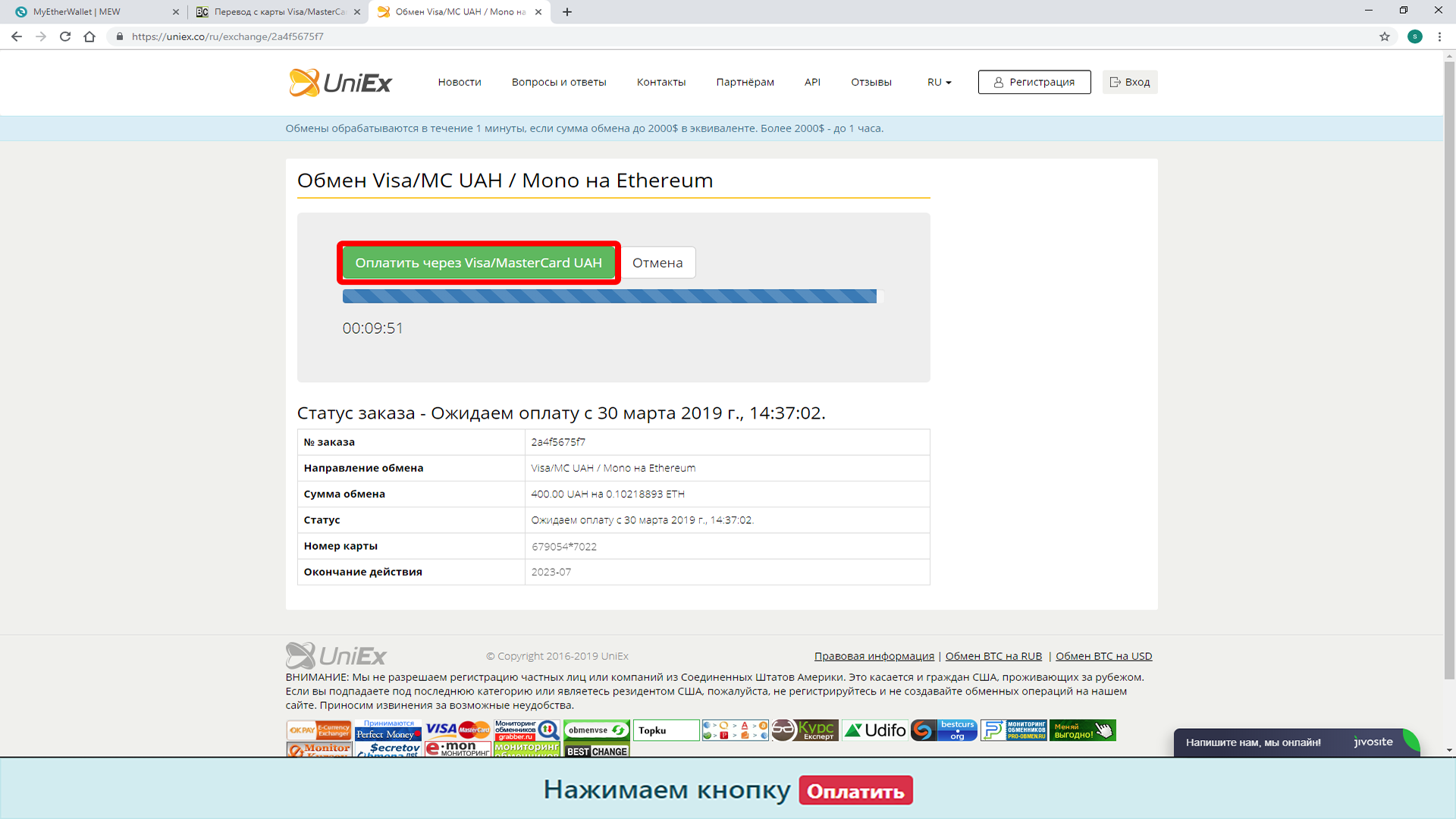Screen dimensions: 1456x819
Task: Click the Меняй выгодно badge
Action: click(1083, 730)
